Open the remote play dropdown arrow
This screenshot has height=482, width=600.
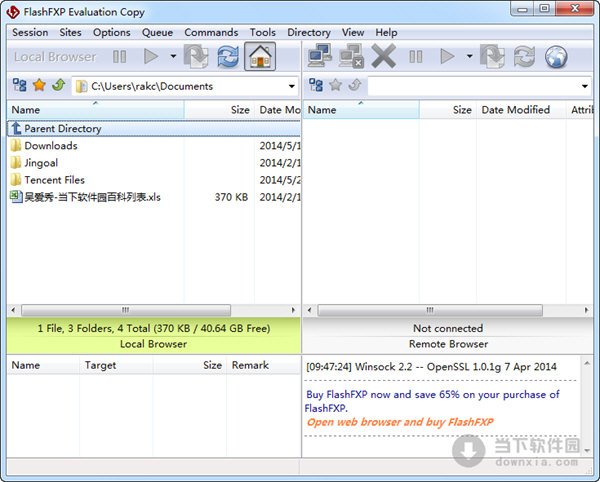[x=470, y=57]
